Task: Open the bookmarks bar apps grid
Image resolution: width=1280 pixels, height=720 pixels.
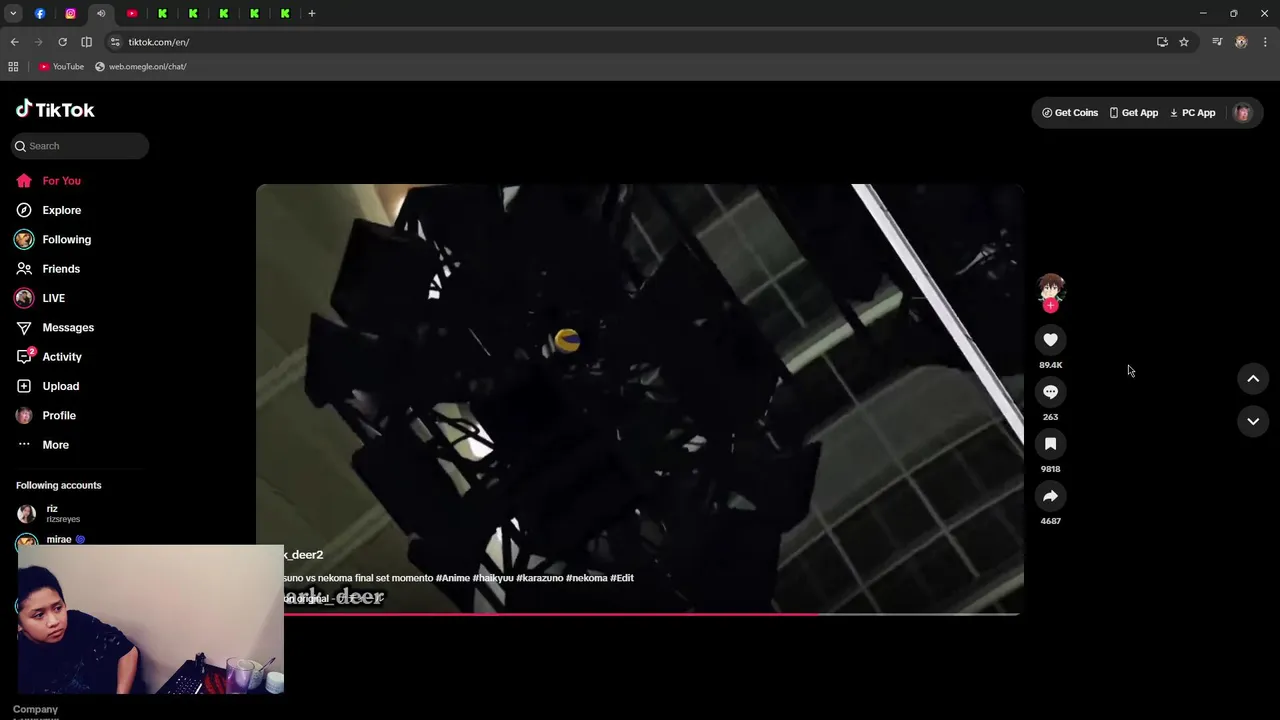Action: pyautogui.click(x=13, y=67)
